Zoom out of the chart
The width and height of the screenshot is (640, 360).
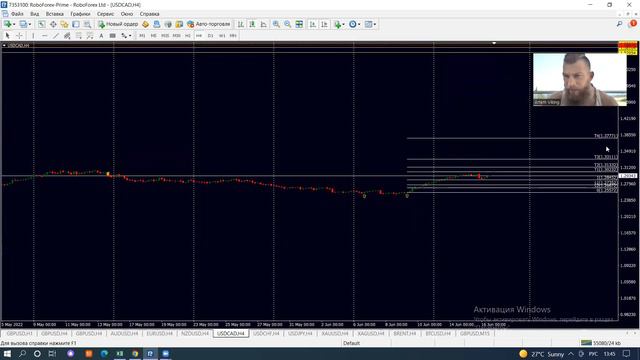click(288, 24)
